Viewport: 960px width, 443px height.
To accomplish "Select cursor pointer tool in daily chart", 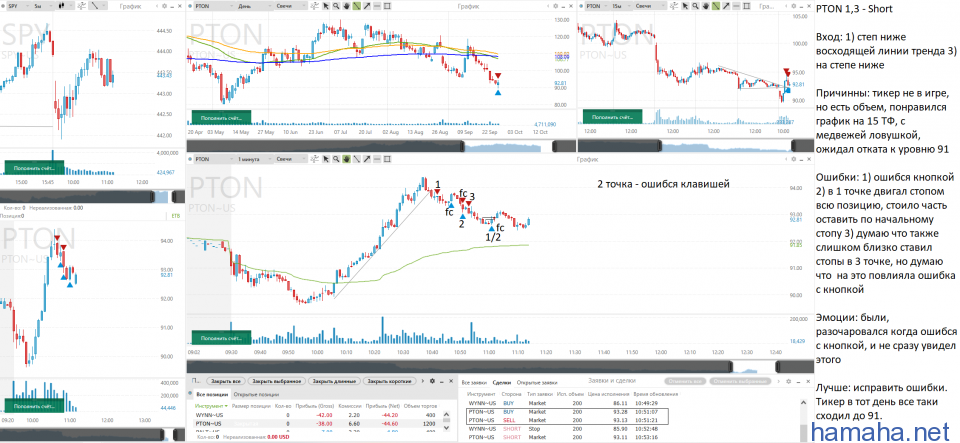I will click(326, 6).
